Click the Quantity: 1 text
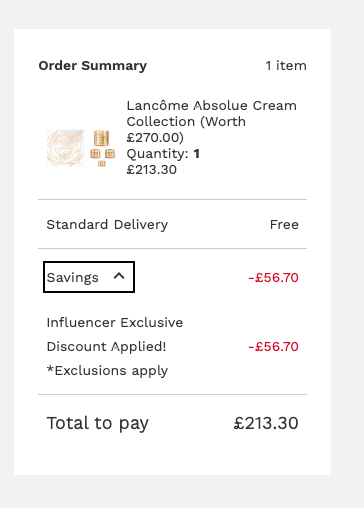Viewport: 364px width, 508px height. pos(163,154)
